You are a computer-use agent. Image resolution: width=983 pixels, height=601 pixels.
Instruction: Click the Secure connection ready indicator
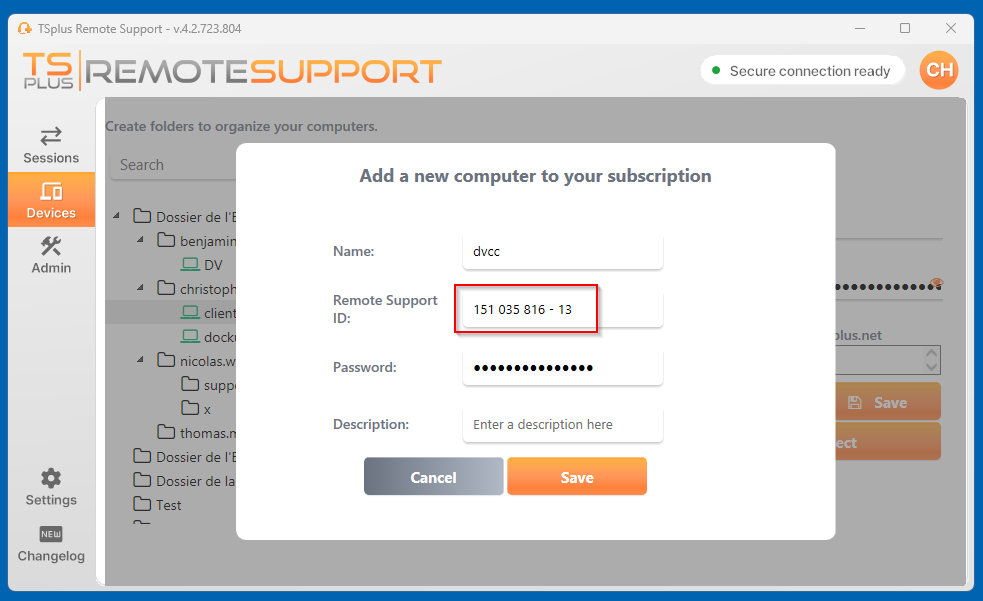(x=802, y=70)
